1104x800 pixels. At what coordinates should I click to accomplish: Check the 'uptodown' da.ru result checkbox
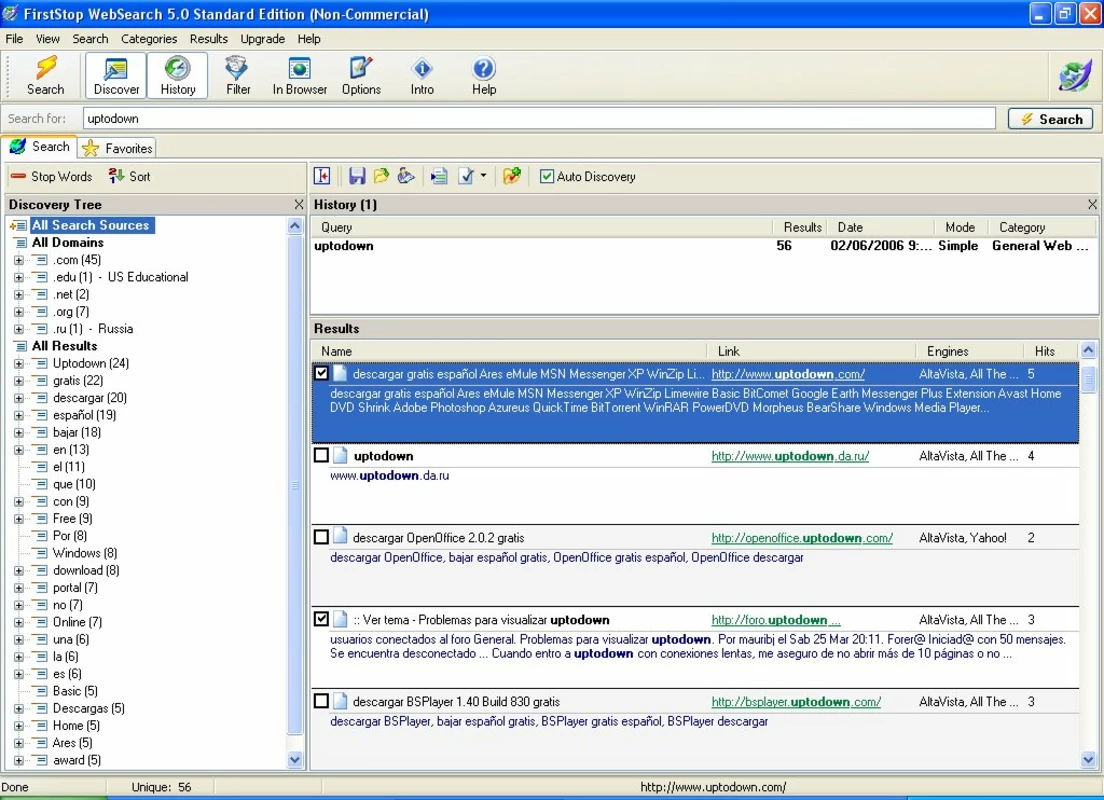(321, 456)
